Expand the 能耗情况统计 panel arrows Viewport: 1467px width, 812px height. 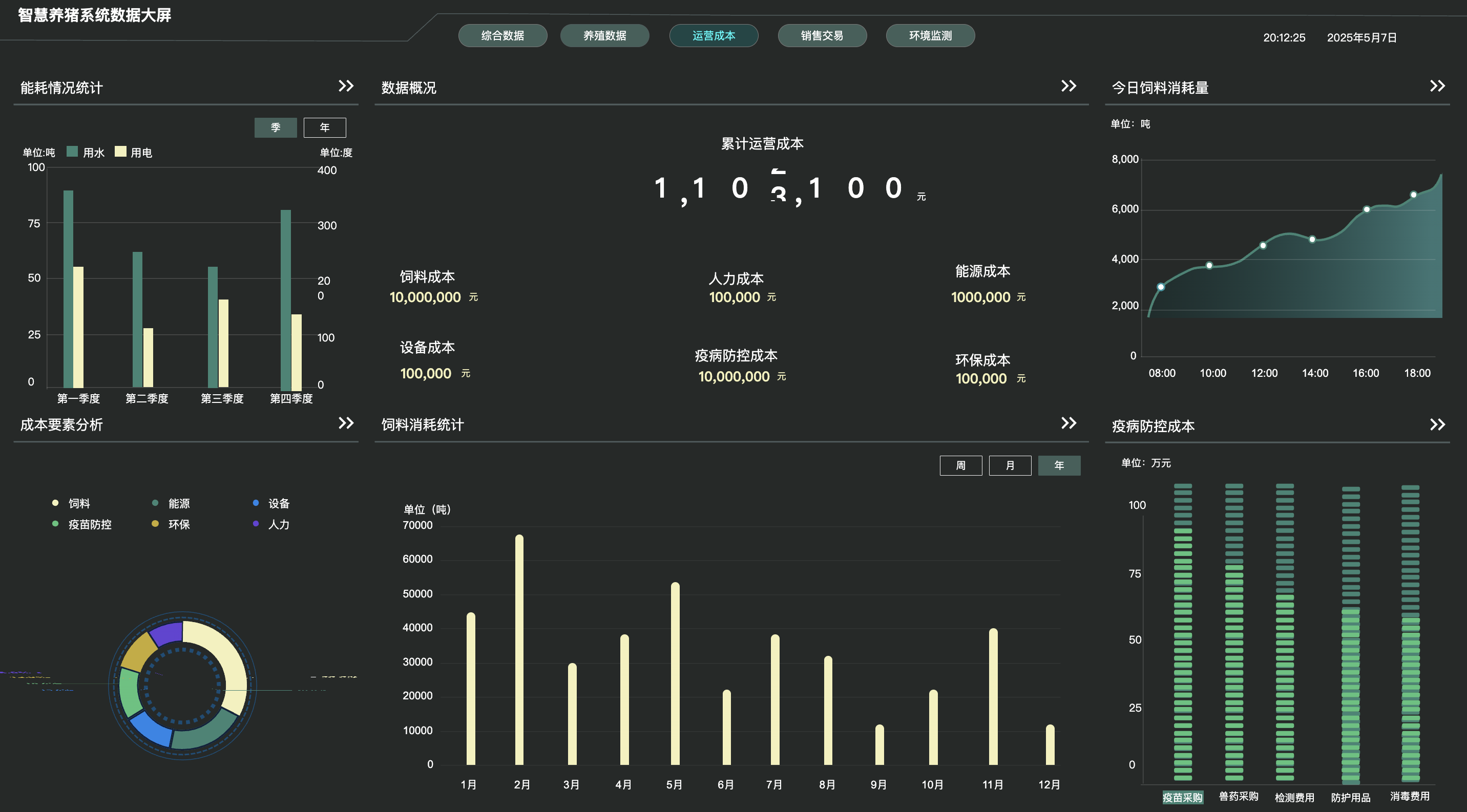pos(346,86)
